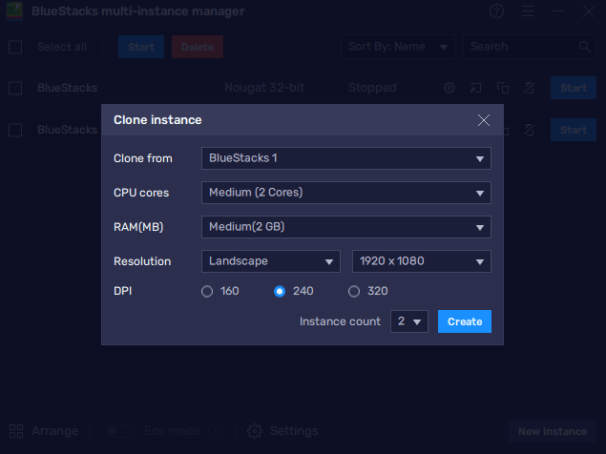Click the Arrange grid icon
This screenshot has width=606, height=454.
point(16,431)
